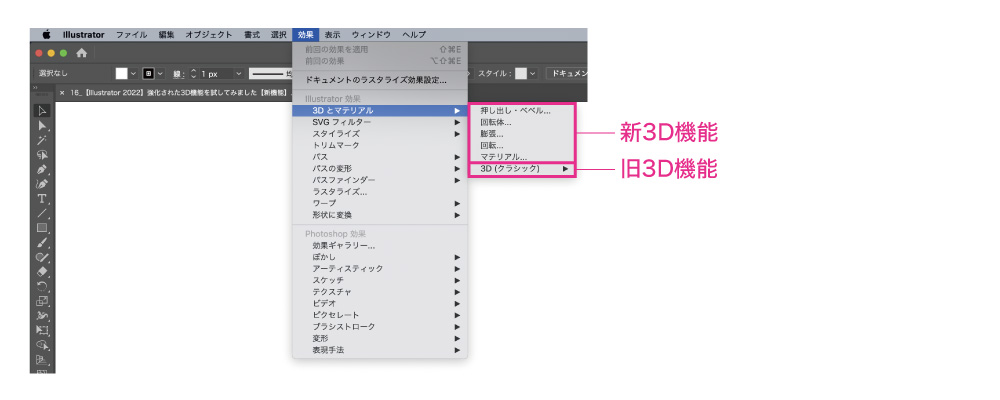Open the ウィンドウ menu

[372, 34]
